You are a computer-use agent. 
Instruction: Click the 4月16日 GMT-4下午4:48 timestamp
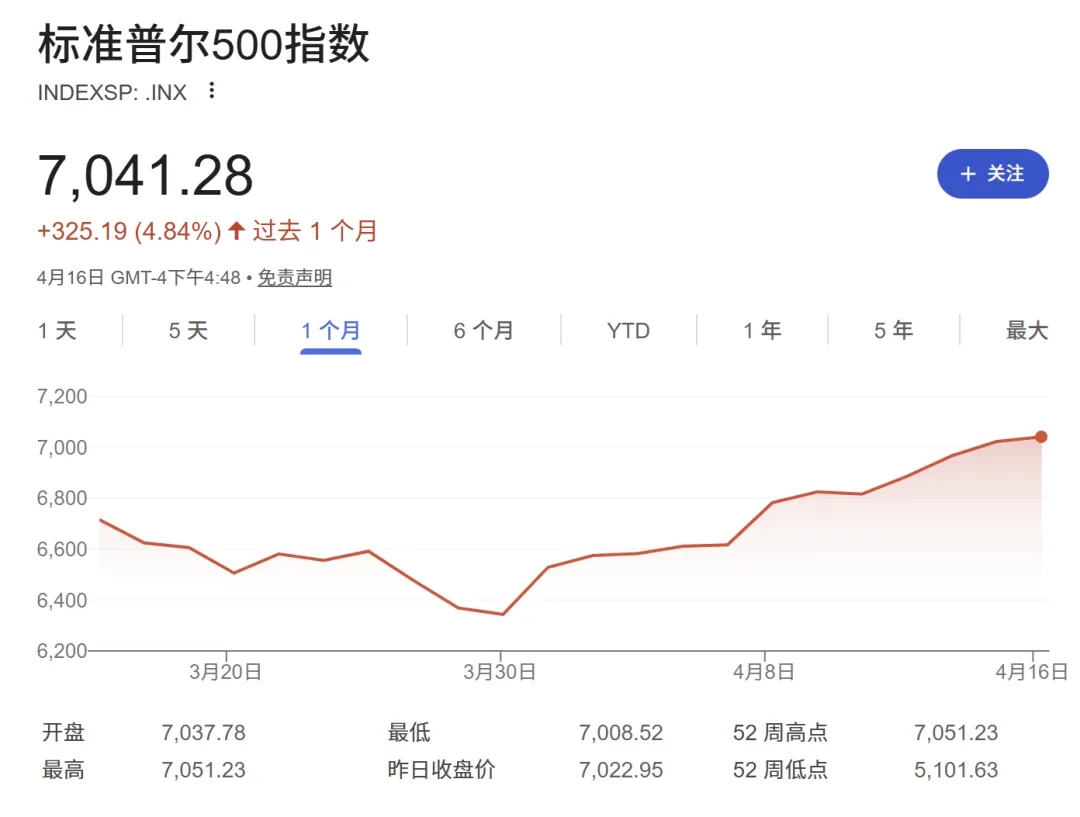(x=139, y=278)
